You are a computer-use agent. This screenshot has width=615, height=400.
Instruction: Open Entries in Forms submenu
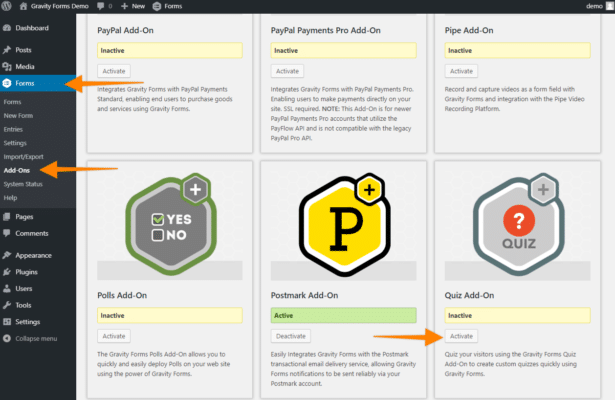(14, 129)
